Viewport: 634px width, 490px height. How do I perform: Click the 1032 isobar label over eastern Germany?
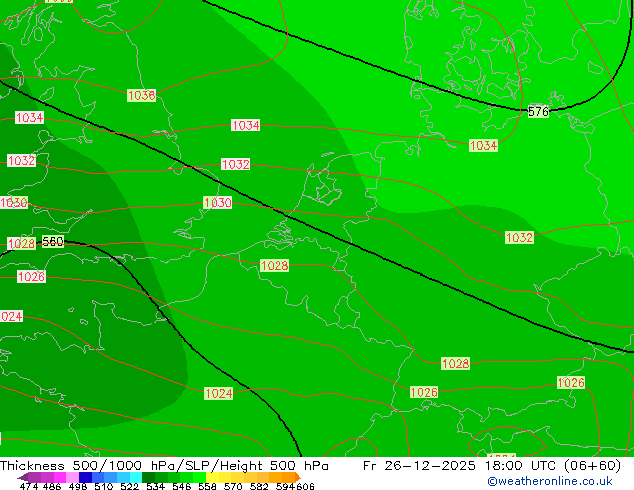pyautogui.click(x=519, y=237)
